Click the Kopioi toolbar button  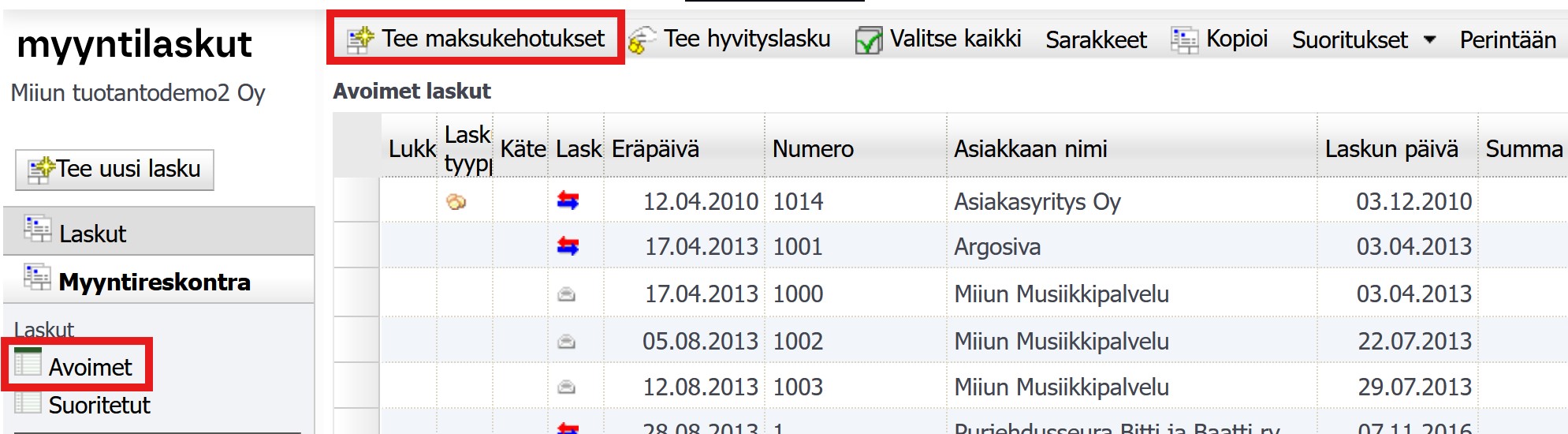pos(1220,39)
